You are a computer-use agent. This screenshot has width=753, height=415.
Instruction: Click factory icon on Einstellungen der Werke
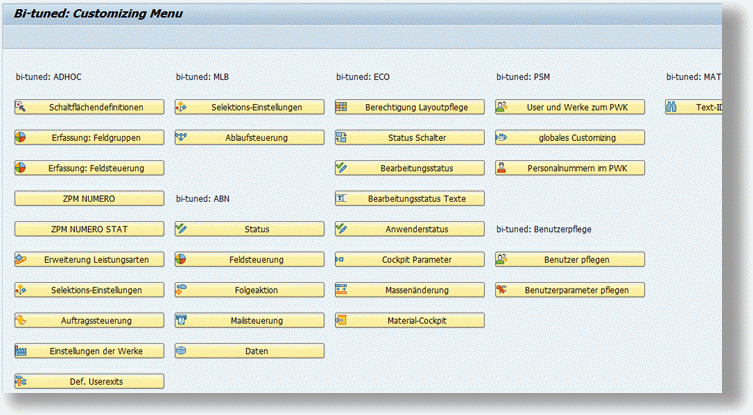click(x=21, y=351)
